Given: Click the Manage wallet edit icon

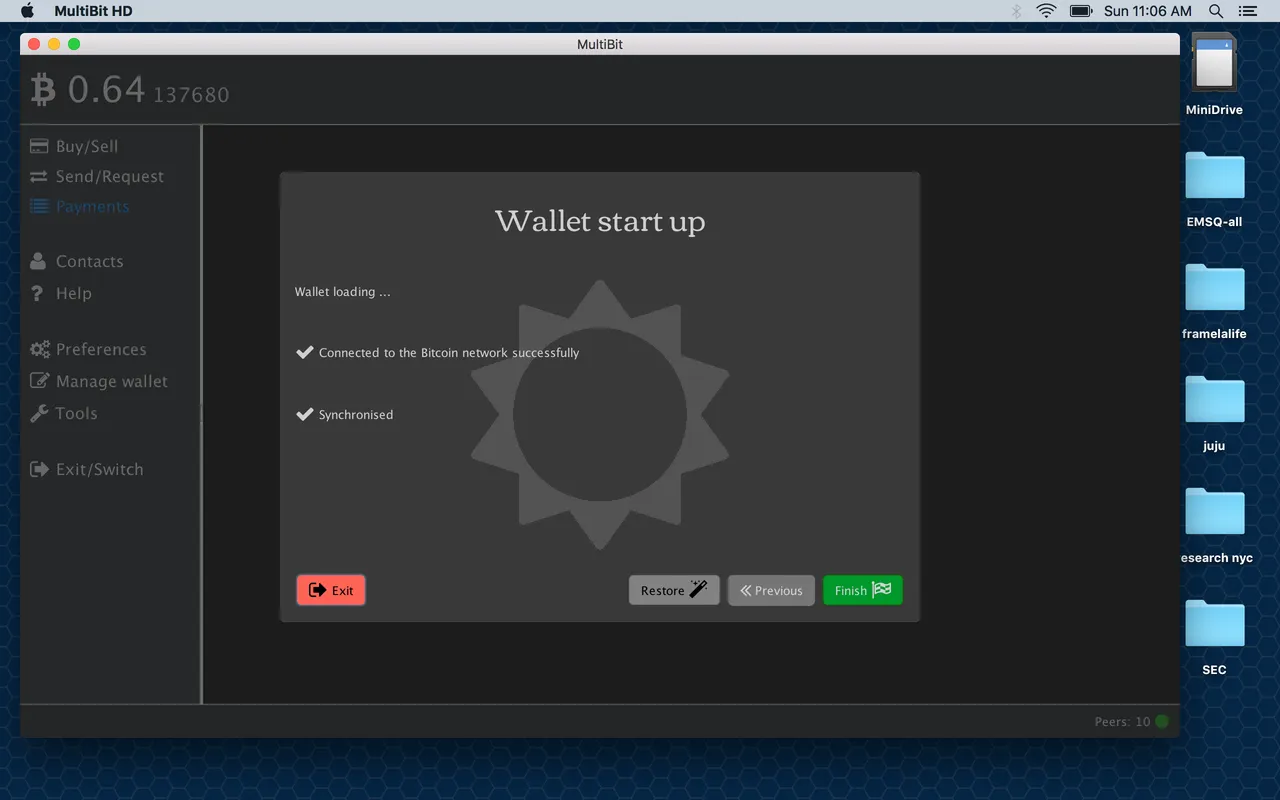Looking at the screenshot, I should tap(40, 381).
